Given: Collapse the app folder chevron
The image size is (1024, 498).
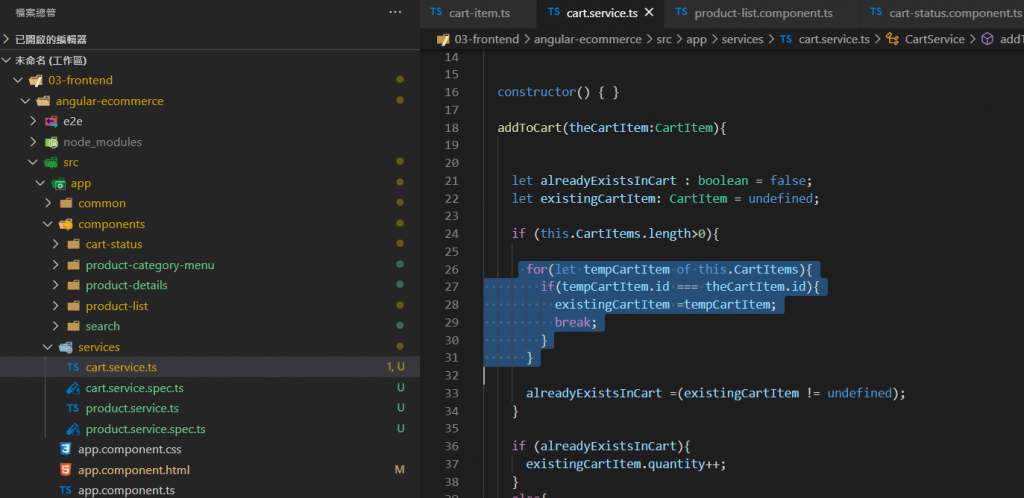Looking at the screenshot, I should click(40, 183).
